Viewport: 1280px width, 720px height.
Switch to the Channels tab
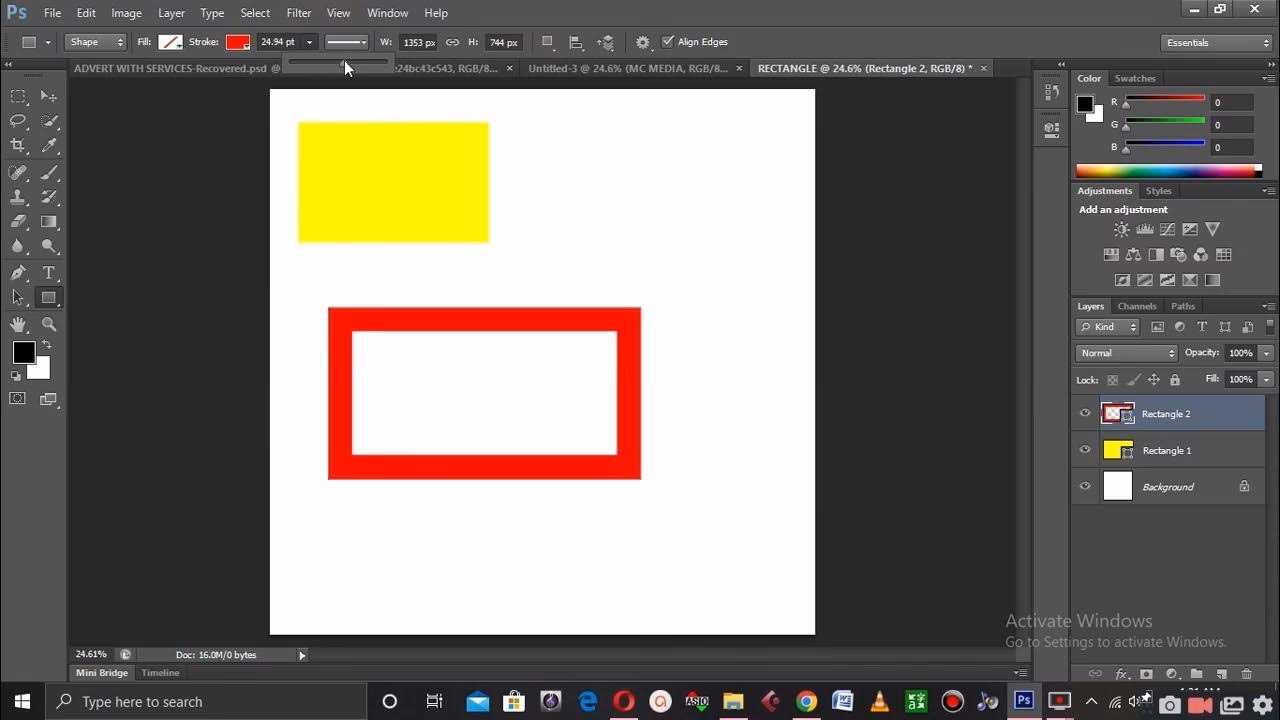(x=1136, y=306)
